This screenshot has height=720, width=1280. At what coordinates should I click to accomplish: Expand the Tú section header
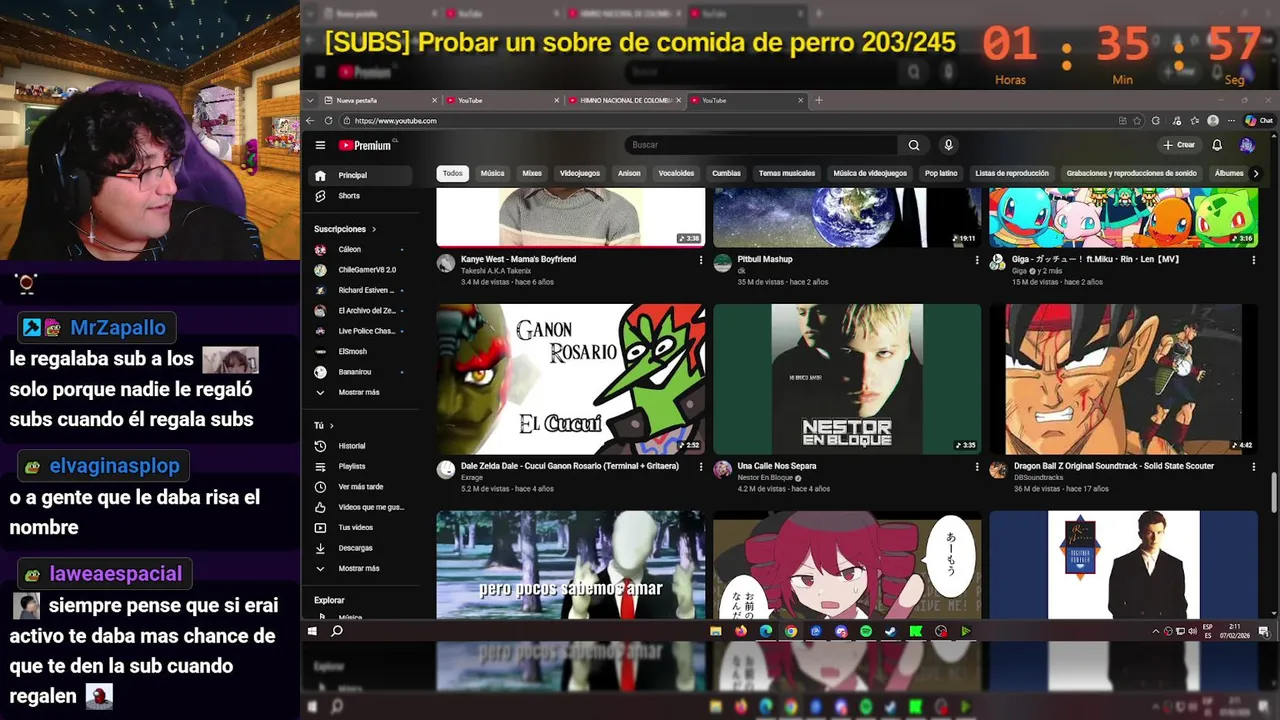click(324, 425)
